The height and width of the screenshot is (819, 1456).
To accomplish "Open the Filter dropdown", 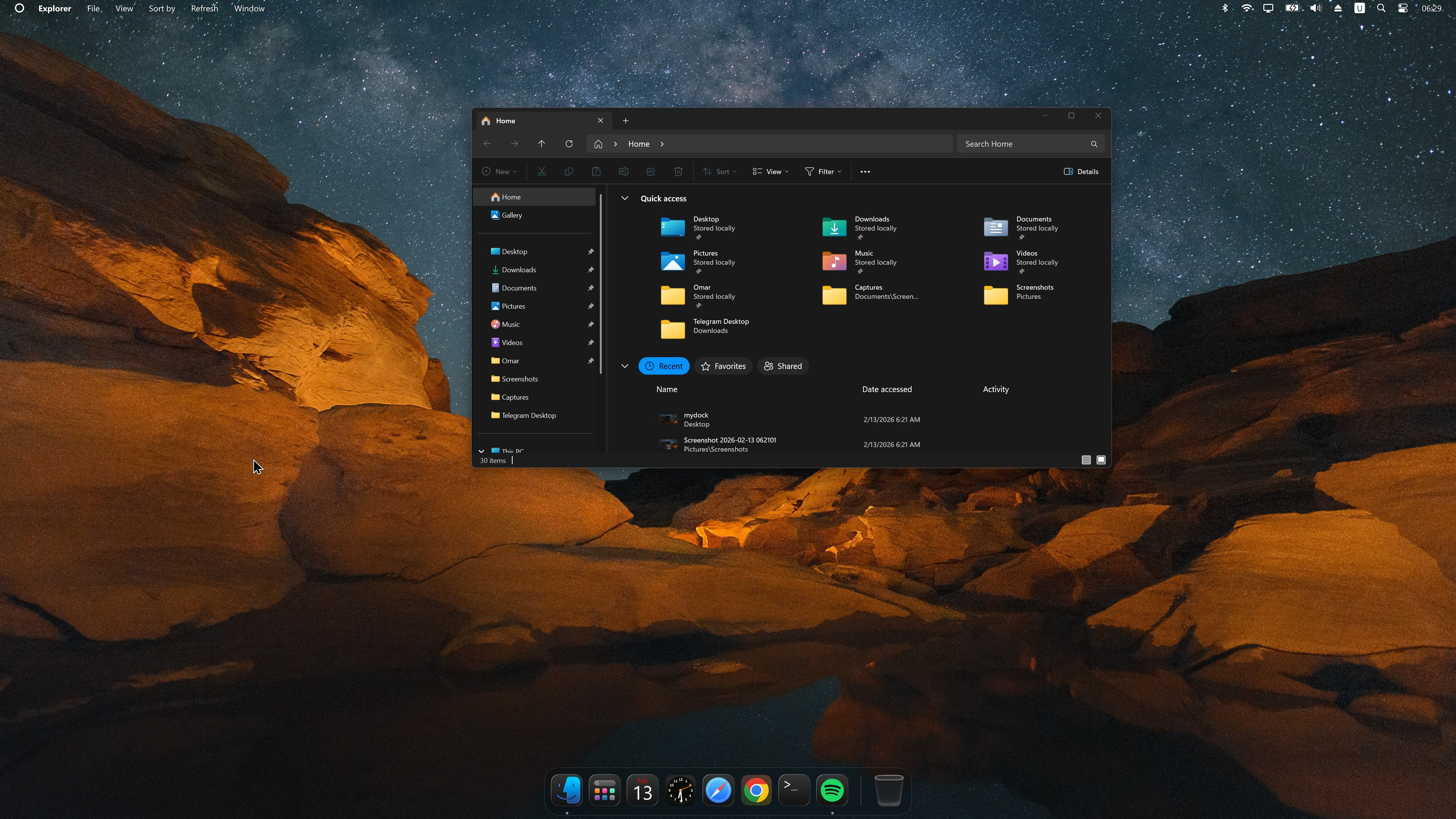I will coord(823,171).
